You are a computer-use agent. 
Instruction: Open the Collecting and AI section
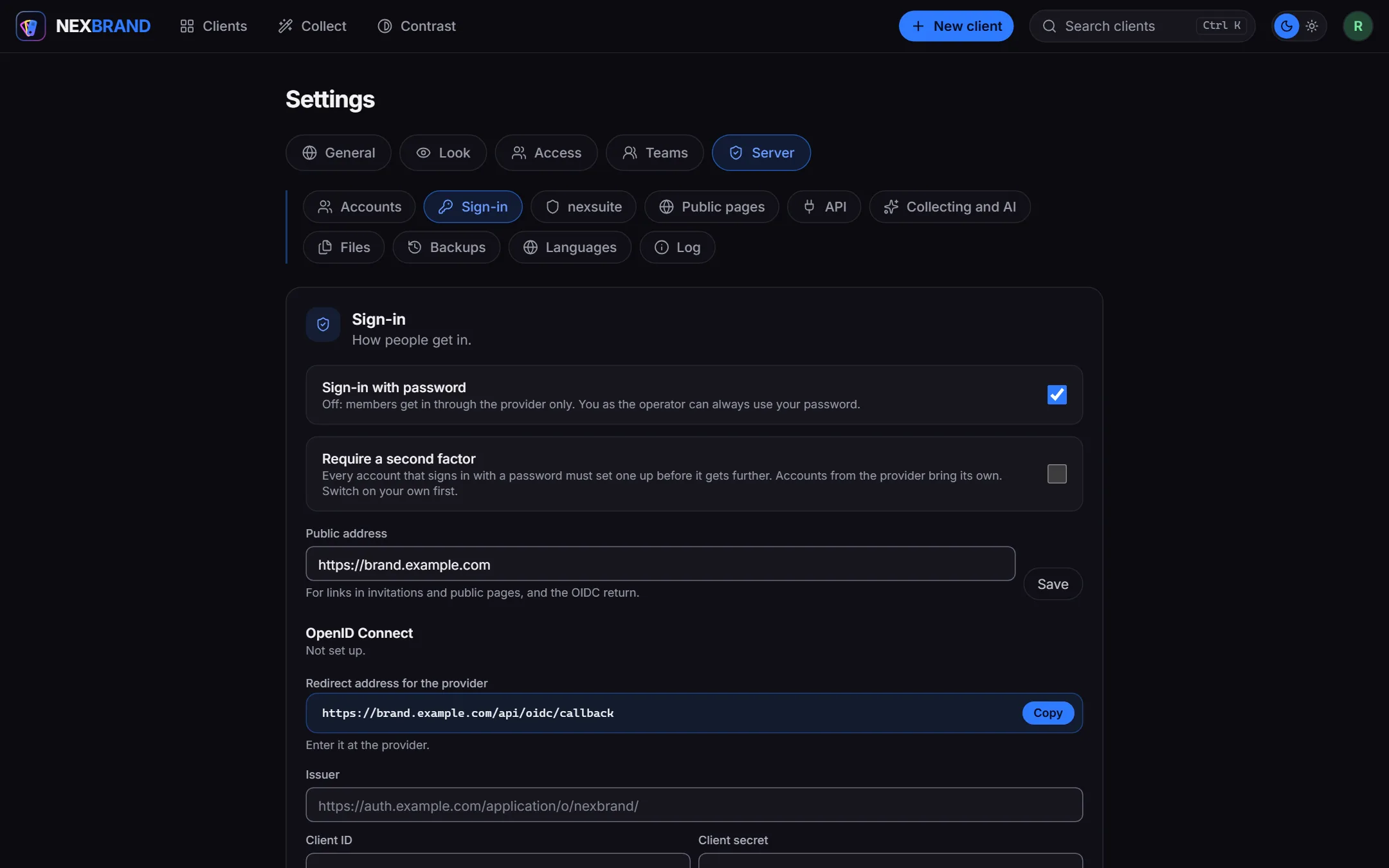[949, 206]
